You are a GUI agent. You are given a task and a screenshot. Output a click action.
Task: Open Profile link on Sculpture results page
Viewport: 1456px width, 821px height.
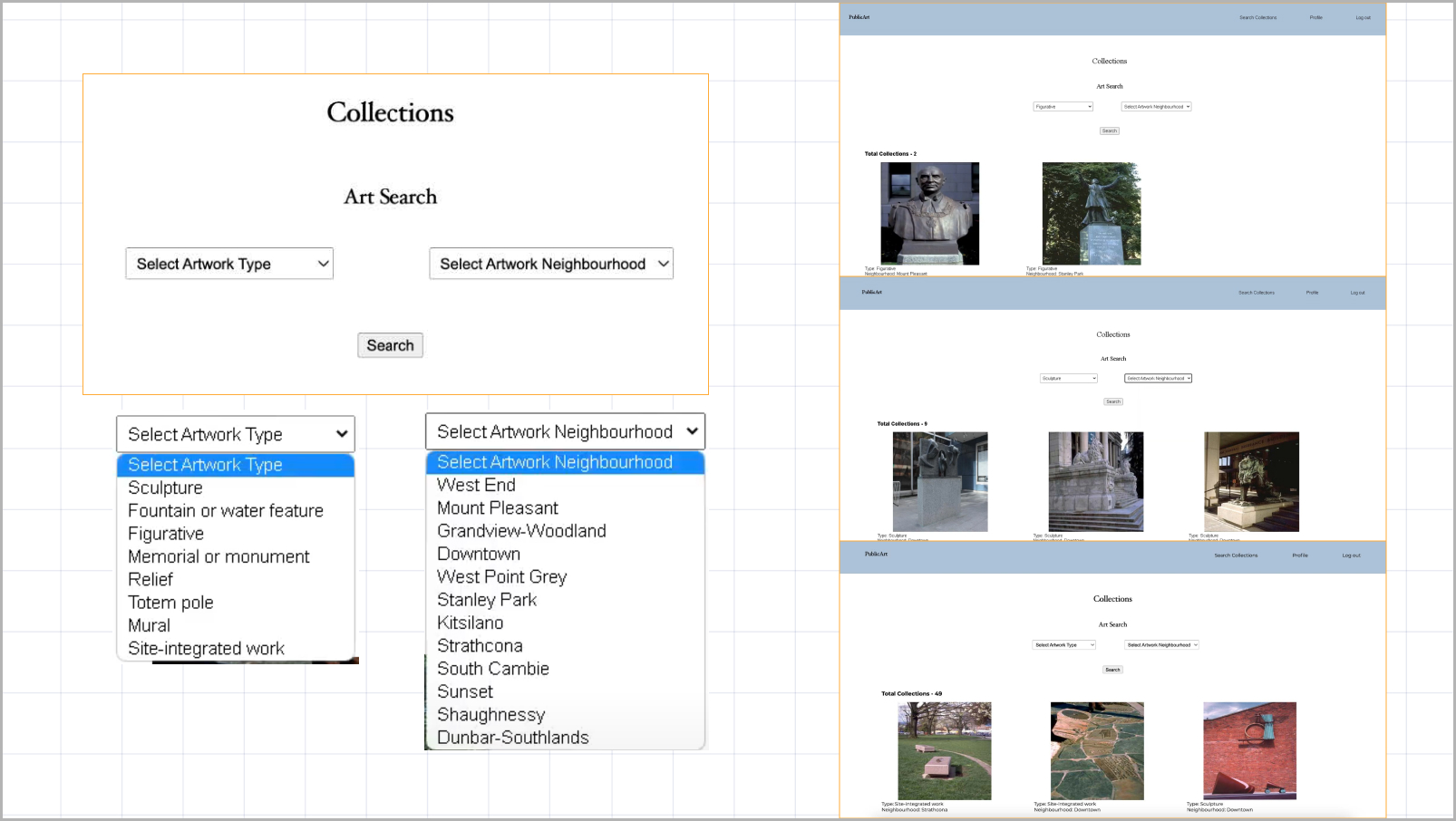(1312, 293)
